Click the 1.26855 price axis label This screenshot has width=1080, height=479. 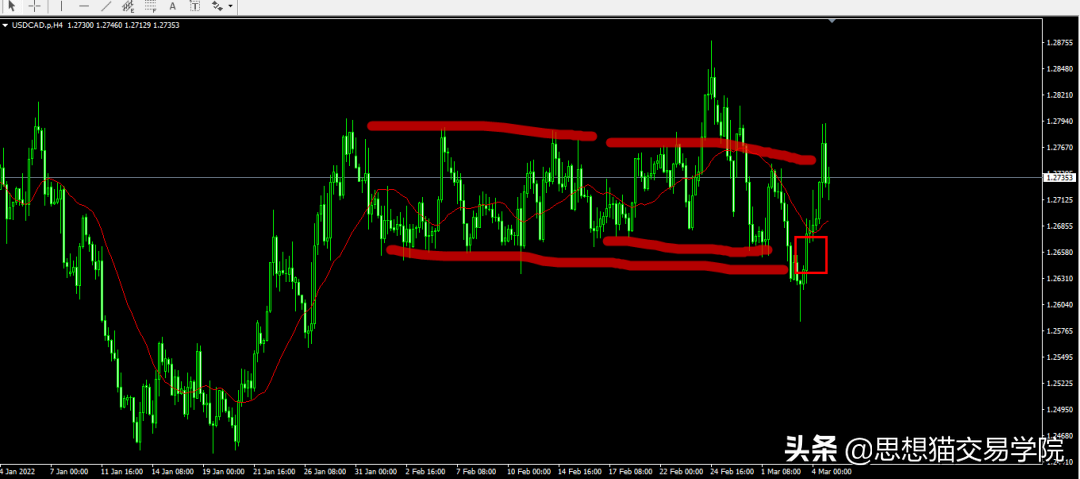[x=1059, y=227]
